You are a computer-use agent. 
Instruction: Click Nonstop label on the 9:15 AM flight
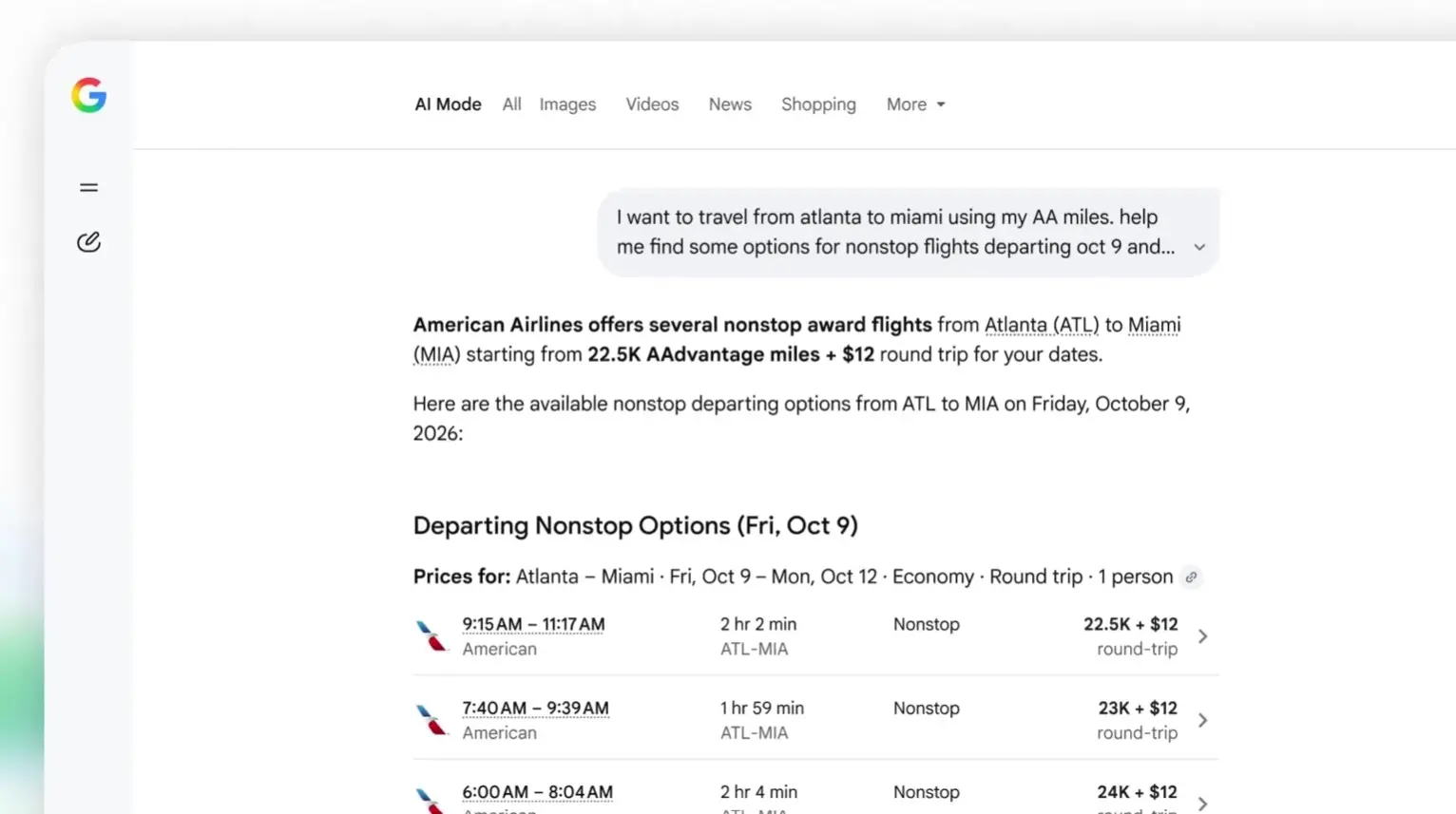tap(926, 624)
